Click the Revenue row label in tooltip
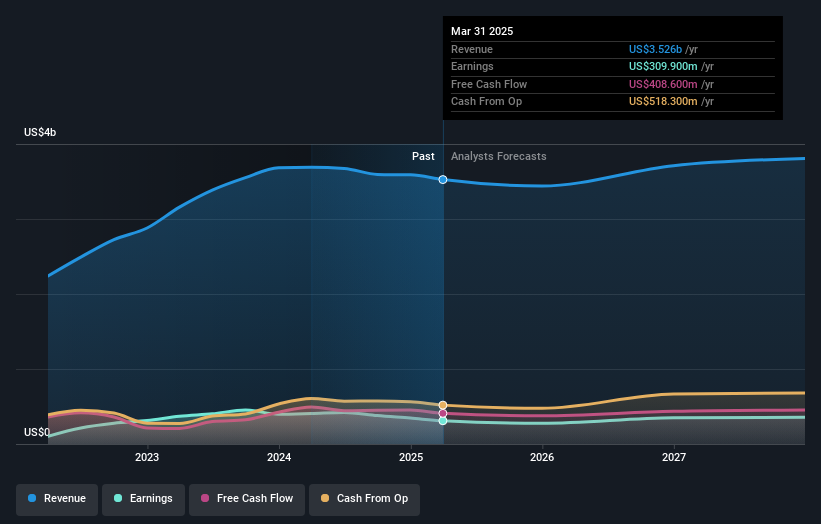Image resolution: width=821 pixels, height=524 pixels. [x=472, y=49]
